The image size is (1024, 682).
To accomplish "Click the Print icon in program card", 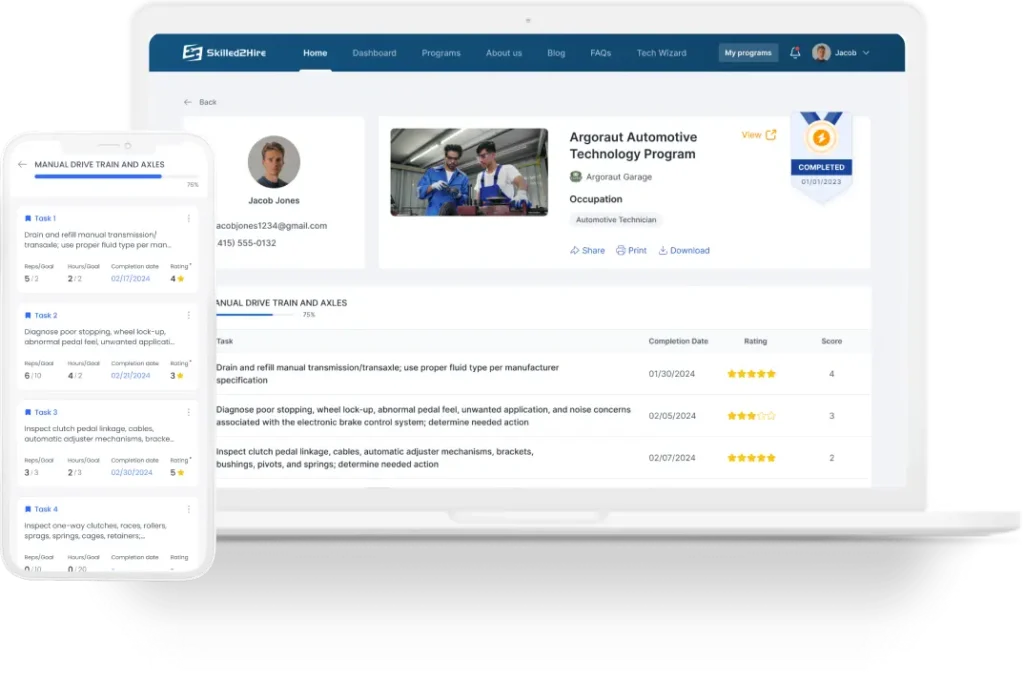I will pyautogui.click(x=621, y=250).
